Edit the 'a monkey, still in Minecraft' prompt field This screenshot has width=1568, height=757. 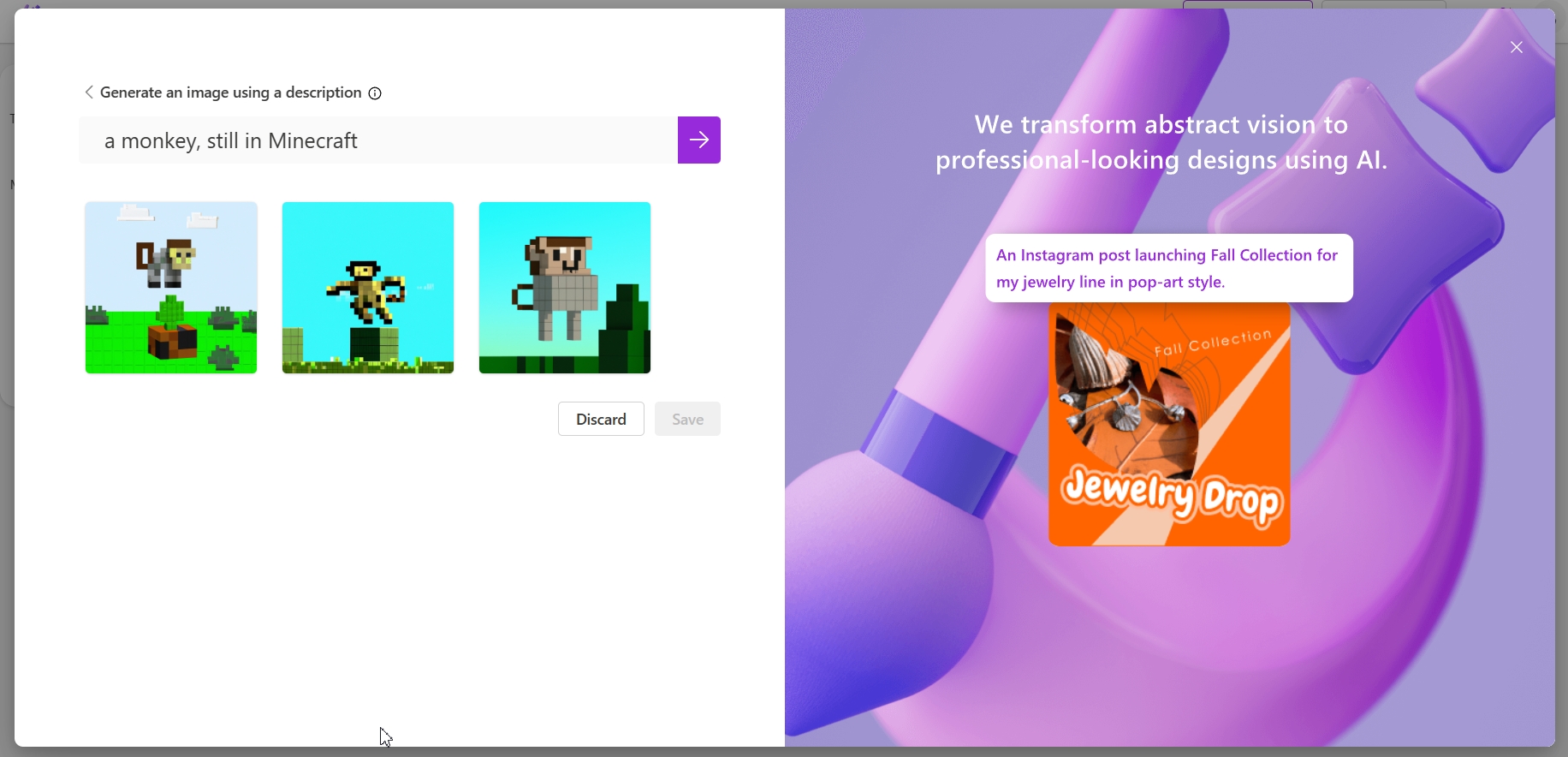click(x=378, y=140)
